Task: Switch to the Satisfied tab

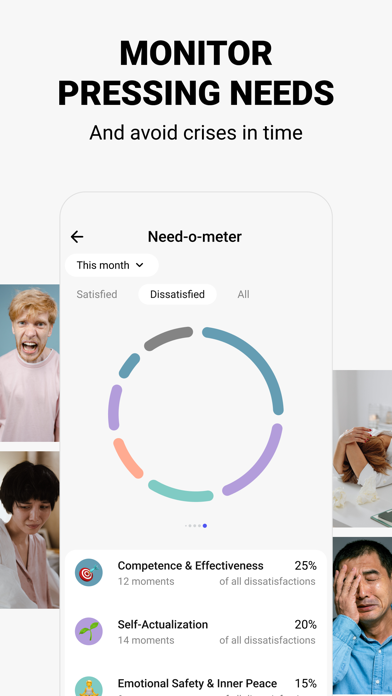Action: coord(97,294)
